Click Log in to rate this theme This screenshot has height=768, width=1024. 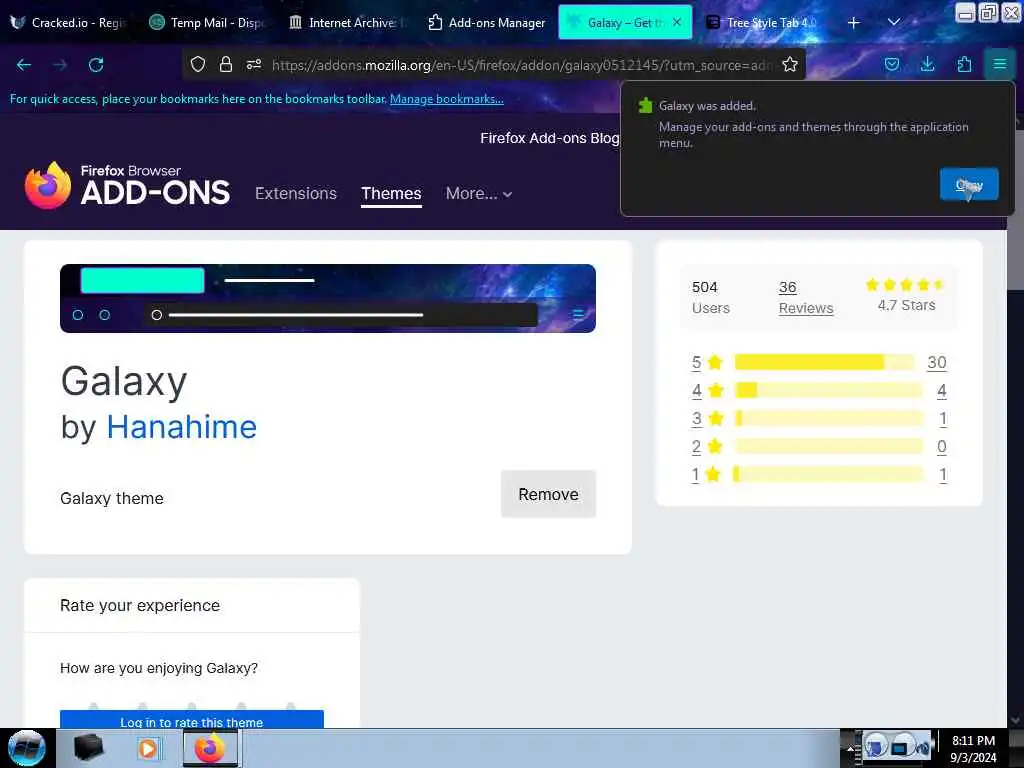(x=191, y=719)
